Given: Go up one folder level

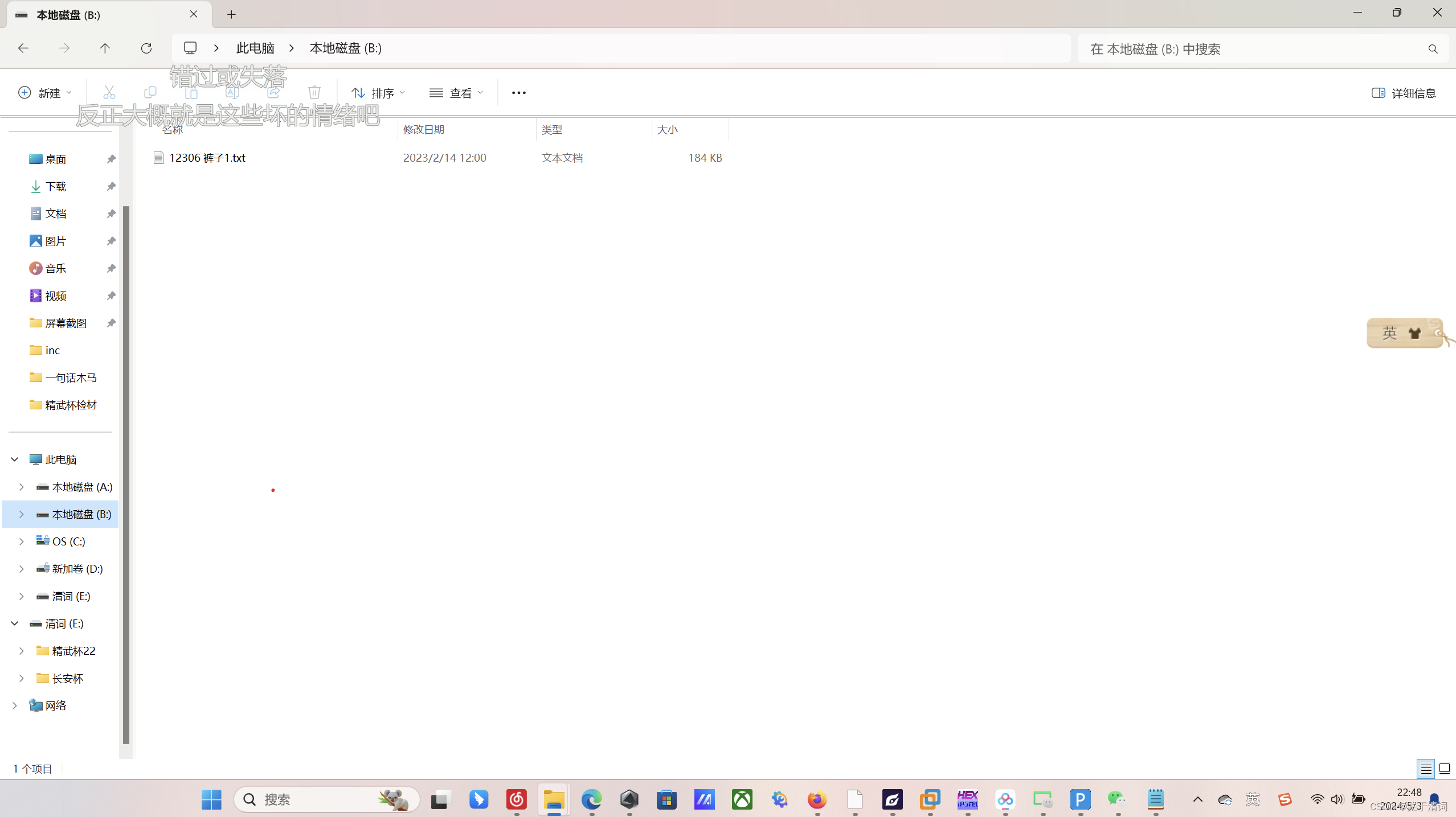Looking at the screenshot, I should [105, 48].
